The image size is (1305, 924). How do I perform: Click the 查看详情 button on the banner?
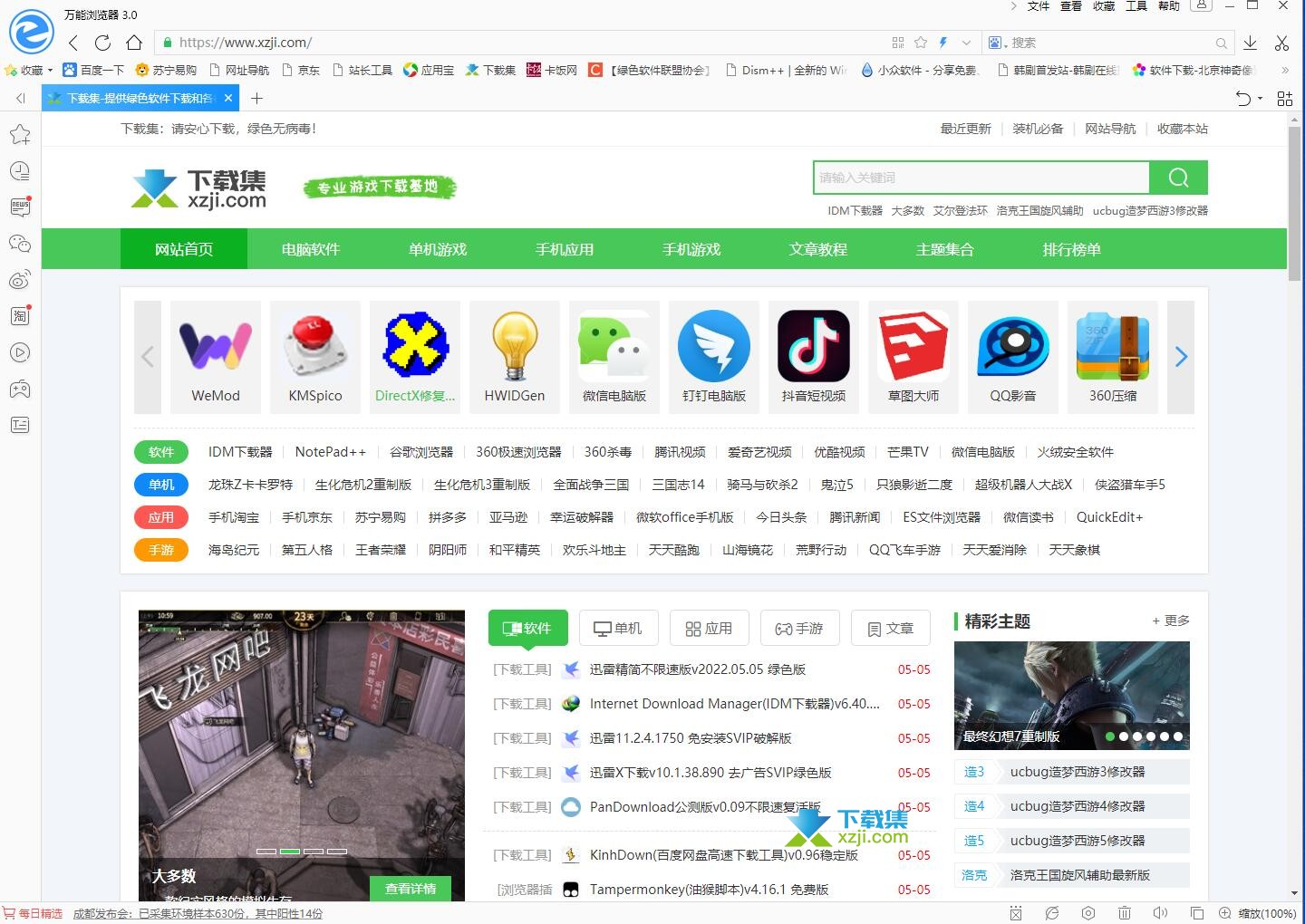pos(411,889)
